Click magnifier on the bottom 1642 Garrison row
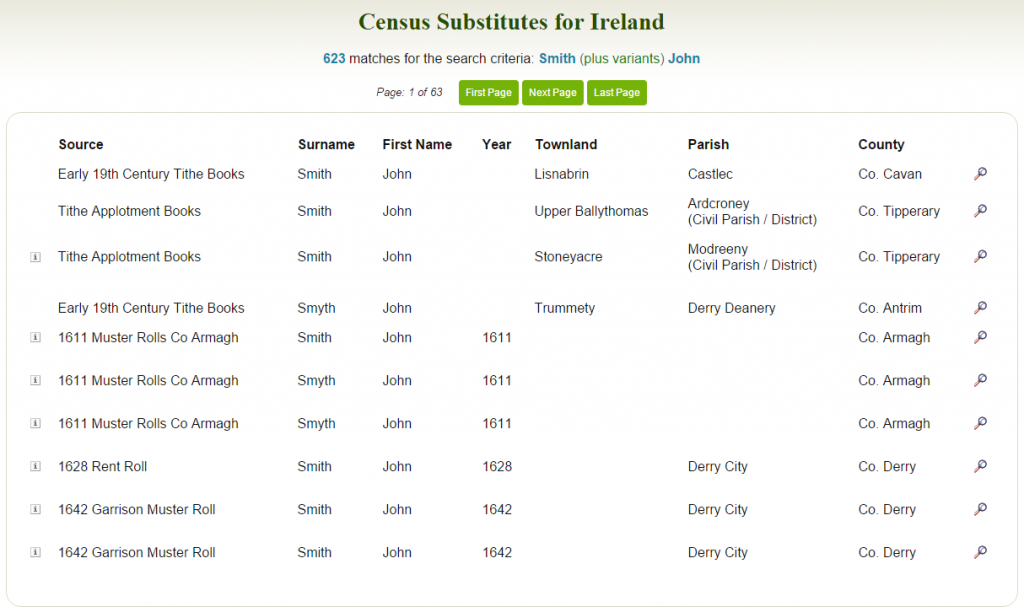This screenshot has height=612, width=1024. (980, 553)
